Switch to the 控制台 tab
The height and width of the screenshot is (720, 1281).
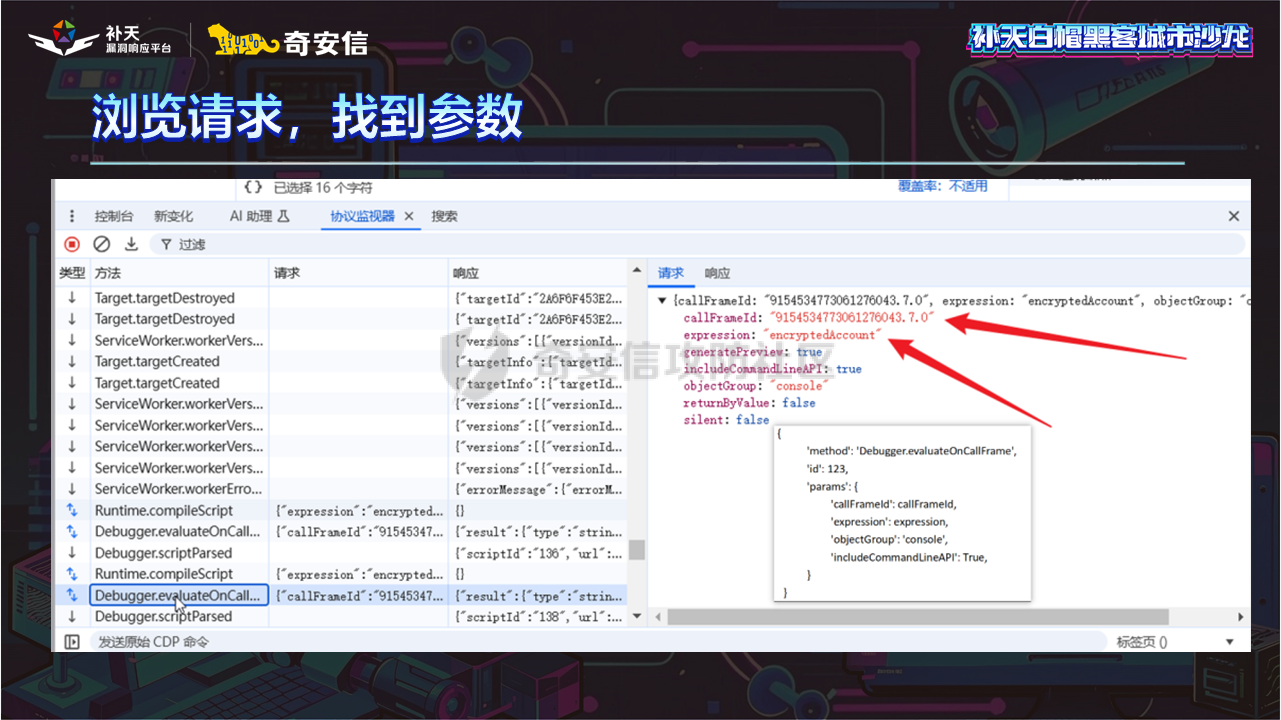114,216
